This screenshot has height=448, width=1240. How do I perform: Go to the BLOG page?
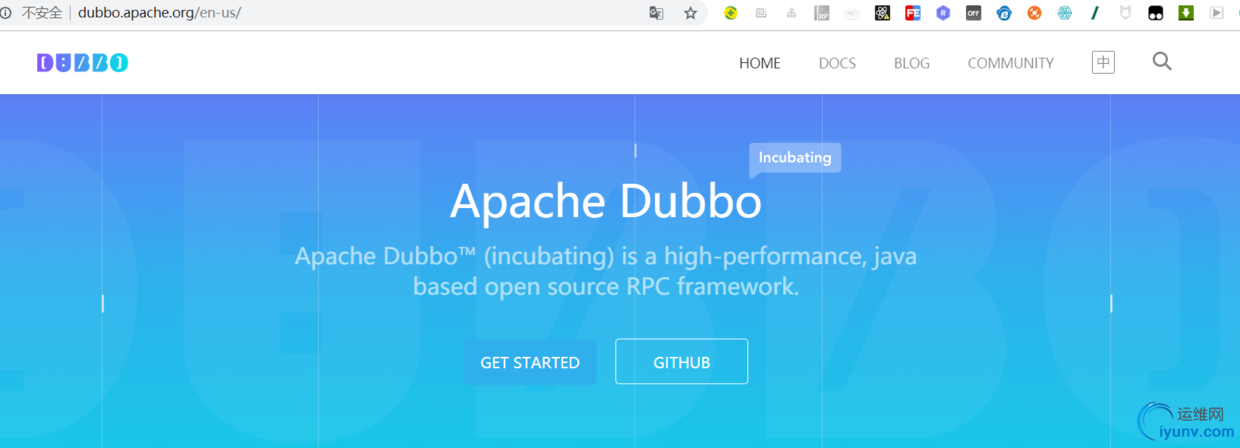tap(912, 63)
